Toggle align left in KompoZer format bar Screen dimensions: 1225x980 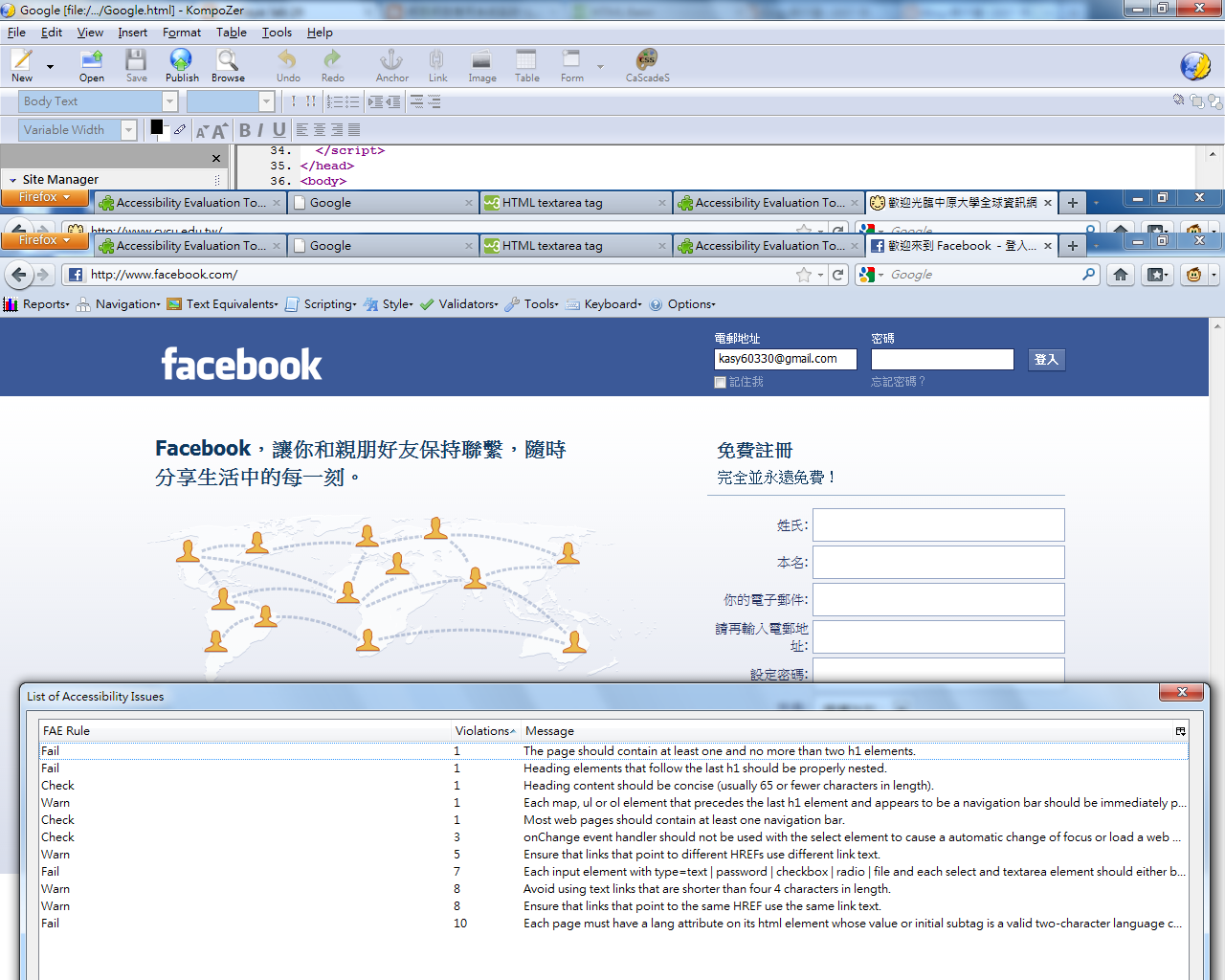coord(302,129)
